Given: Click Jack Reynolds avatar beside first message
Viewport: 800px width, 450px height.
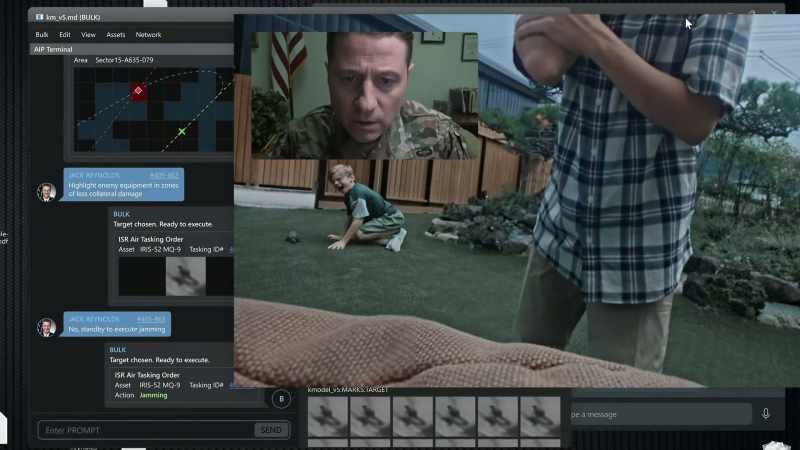Looking at the screenshot, I should point(46,192).
